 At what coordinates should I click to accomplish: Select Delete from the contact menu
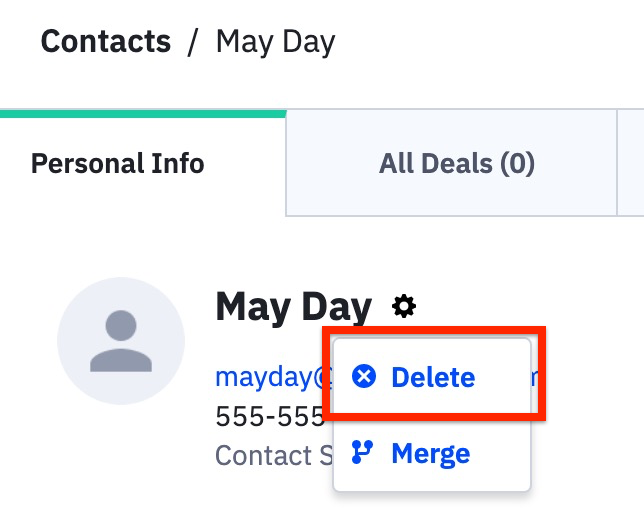(432, 377)
